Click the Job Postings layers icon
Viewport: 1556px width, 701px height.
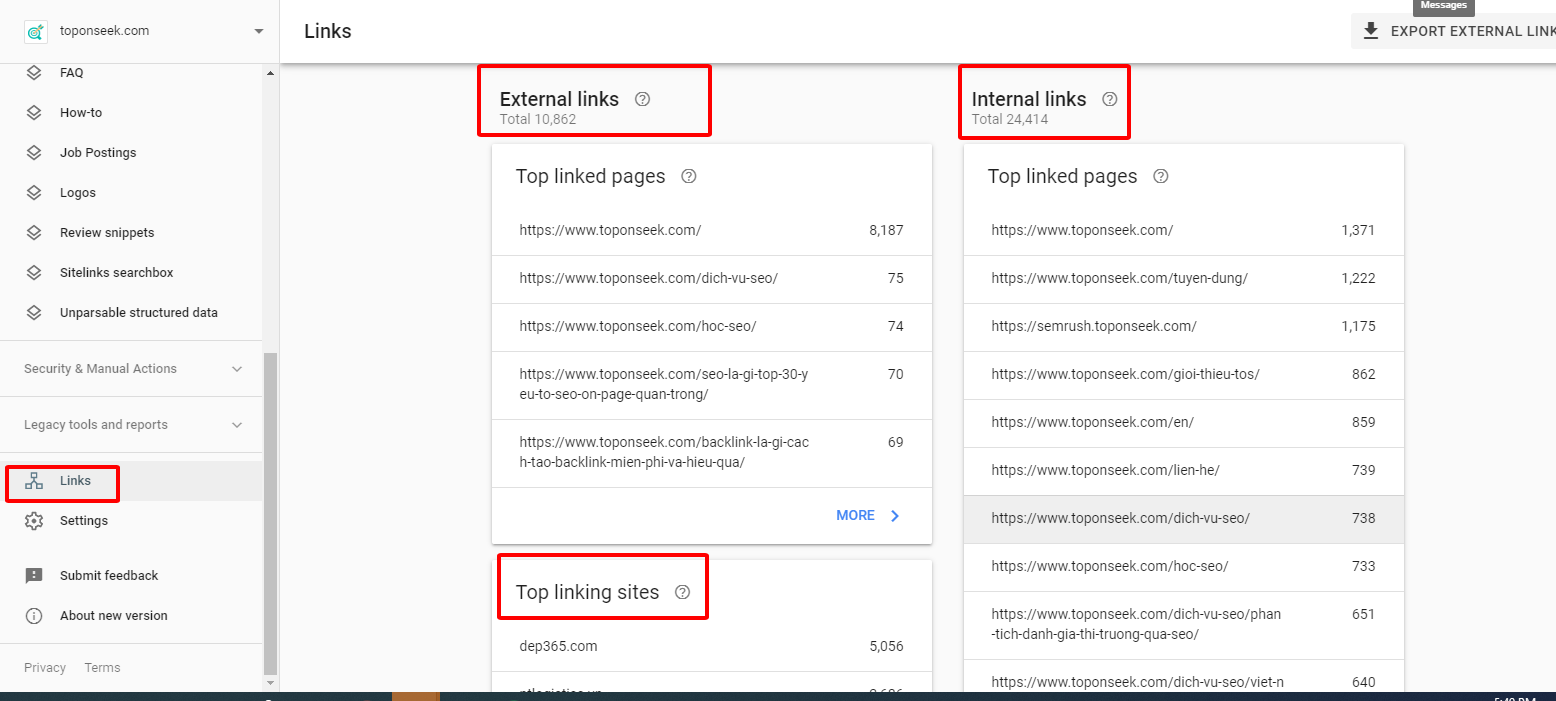[x=34, y=153]
